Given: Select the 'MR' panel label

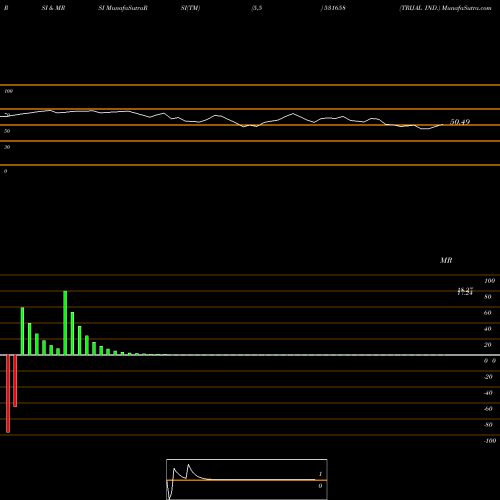Looking at the screenshot, I should coord(446,260).
